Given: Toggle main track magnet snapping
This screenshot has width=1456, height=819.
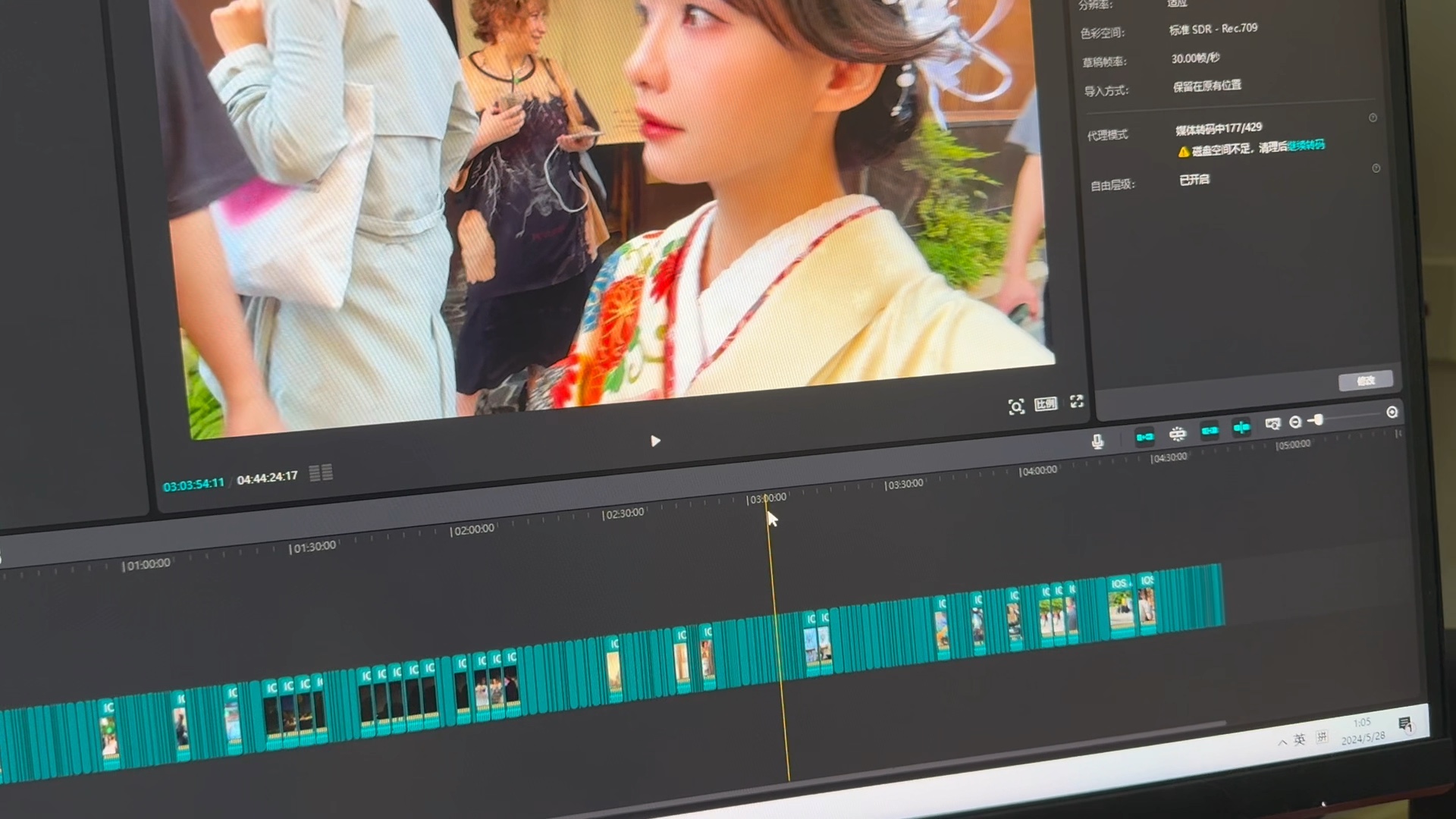Looking at the screenshot, I should click(x=1144, y=436).
